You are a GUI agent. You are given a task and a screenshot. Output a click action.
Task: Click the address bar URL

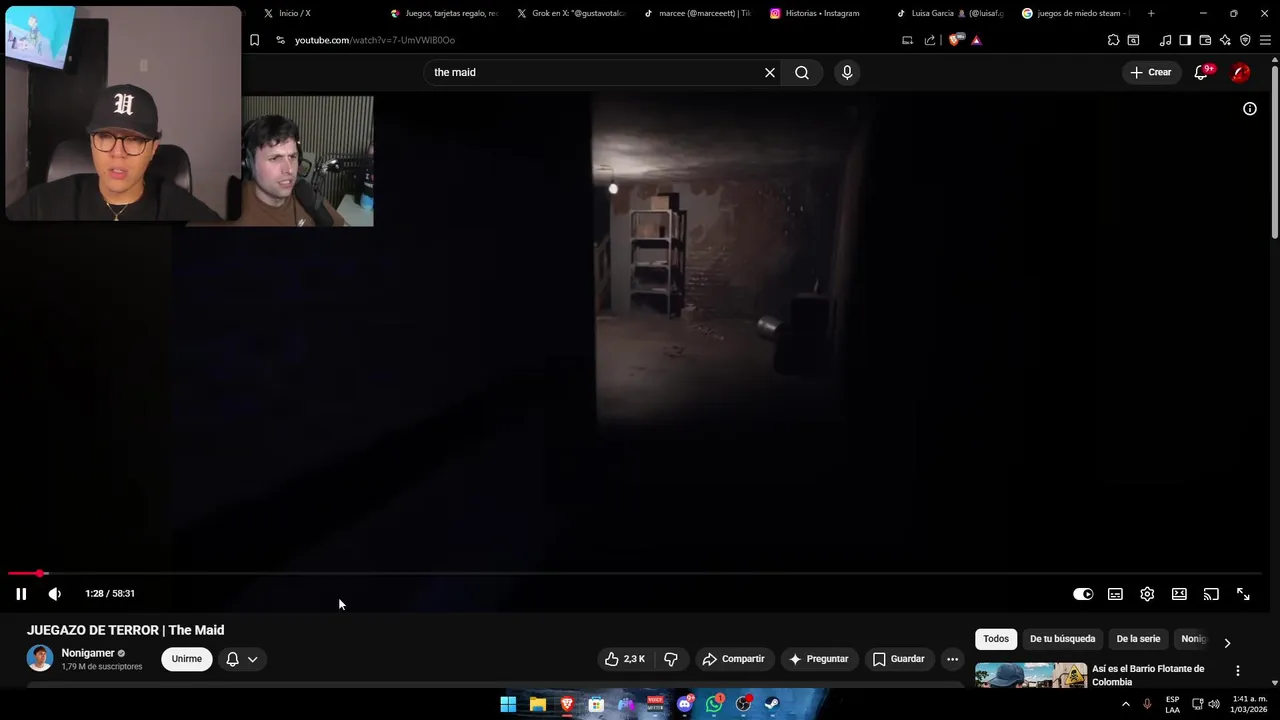pyautogui.click(x=375, y=40)
